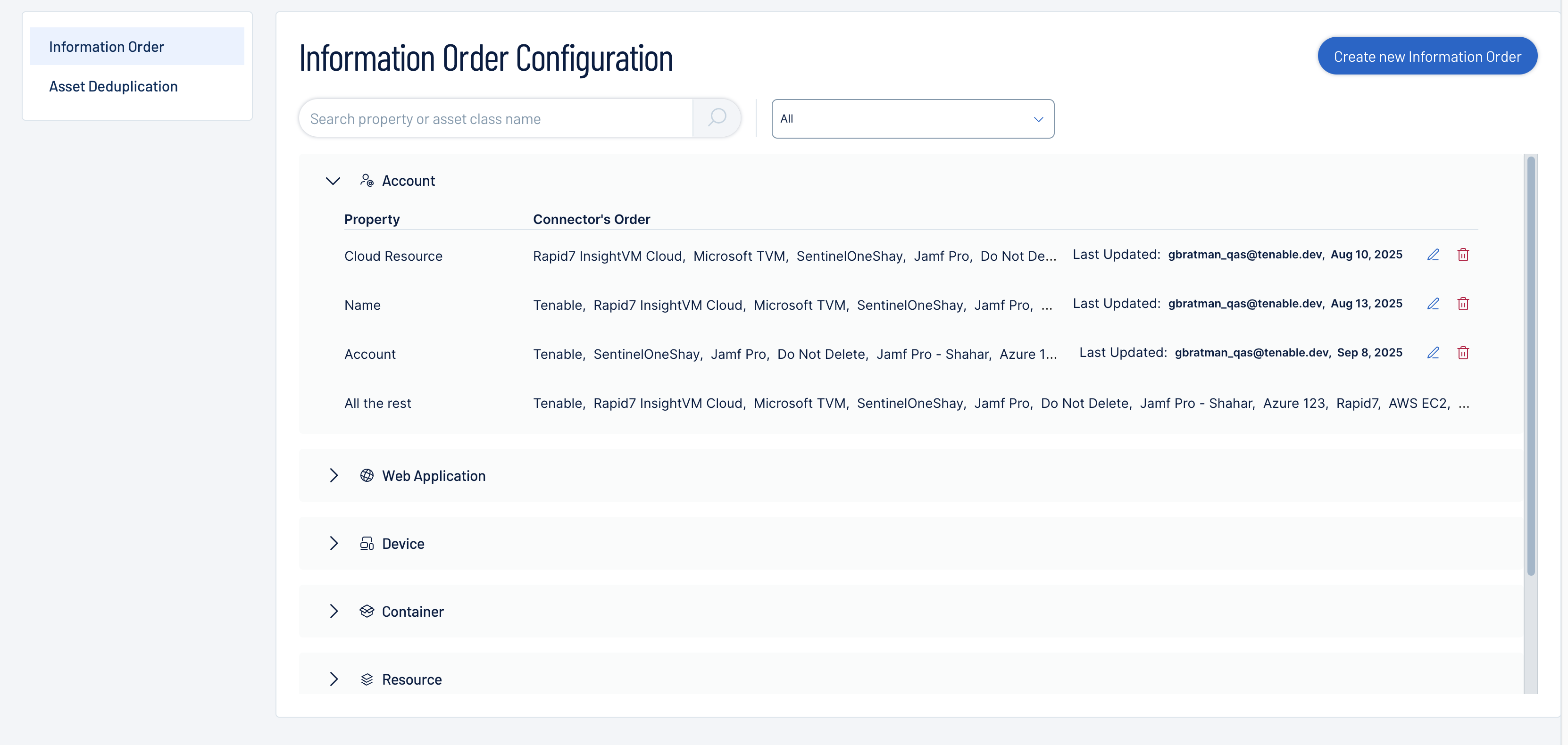The image size is (1568, 745).
Task: Collapse the Account section
Action: [x=333, y=182]
